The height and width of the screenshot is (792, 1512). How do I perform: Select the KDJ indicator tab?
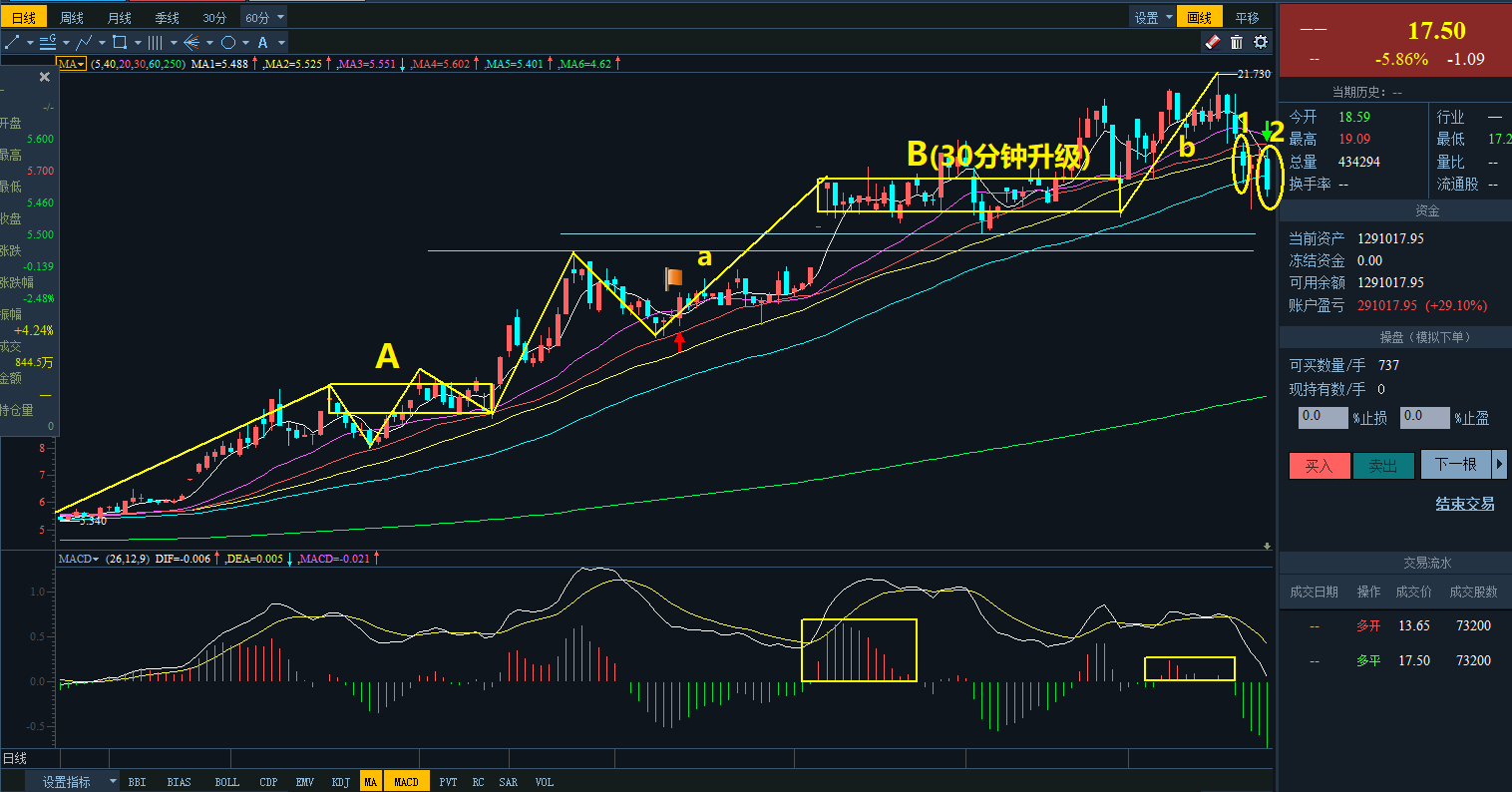click(x=340, y=782)
